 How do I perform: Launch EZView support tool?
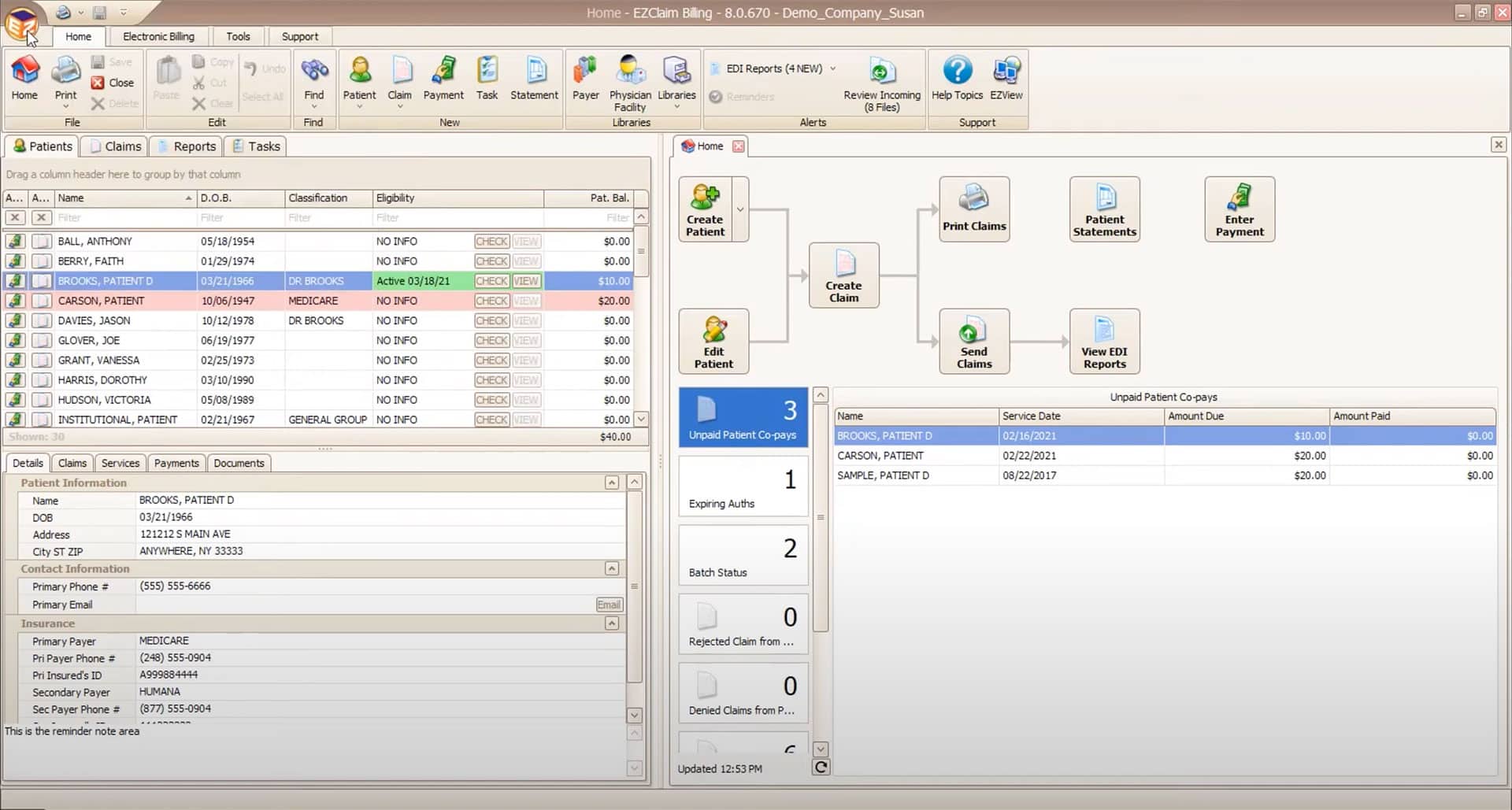pyautogui.click(x=1006, y=78)
